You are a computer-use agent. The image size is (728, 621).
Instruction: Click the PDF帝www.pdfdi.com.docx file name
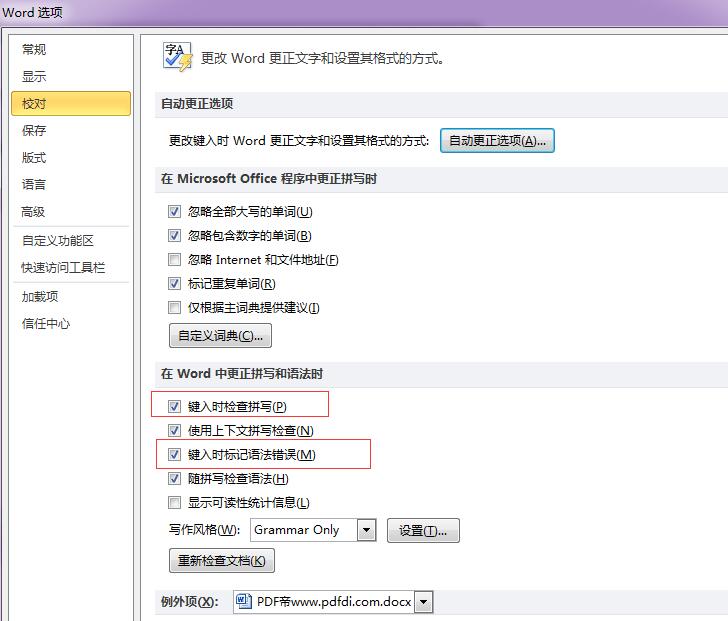tap(334, 602)
